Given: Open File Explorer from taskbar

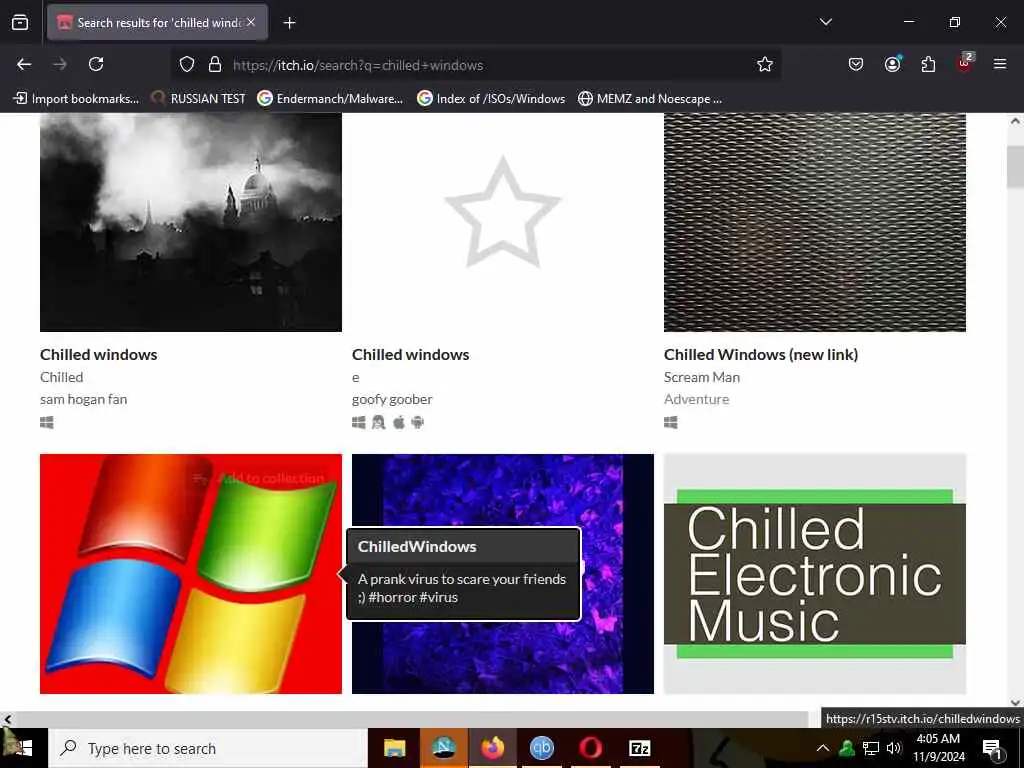Looking at the screenshot, I should (x=394, y=748).
